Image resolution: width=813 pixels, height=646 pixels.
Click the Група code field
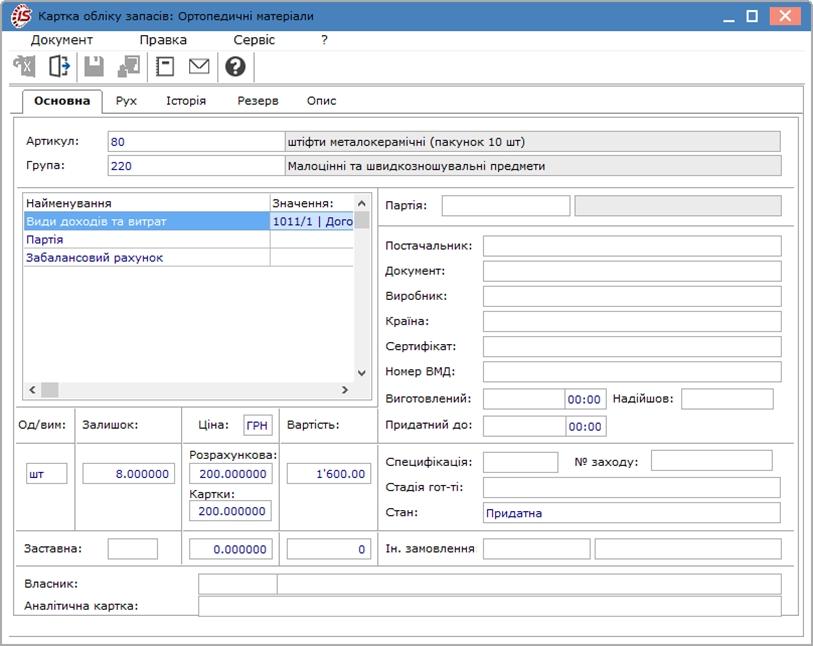[196, 166]
